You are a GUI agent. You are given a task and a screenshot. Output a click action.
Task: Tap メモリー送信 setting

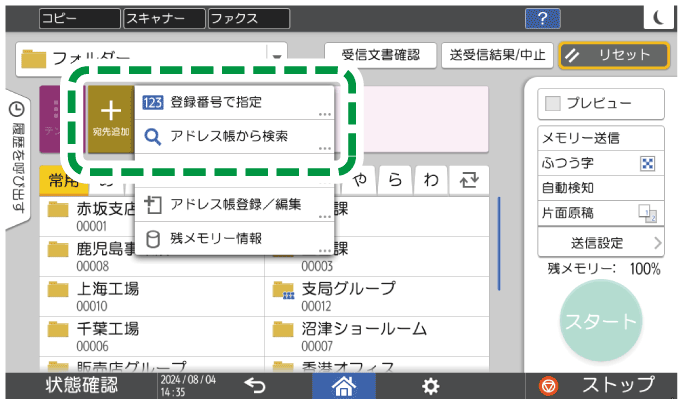[x=601, y=139]
